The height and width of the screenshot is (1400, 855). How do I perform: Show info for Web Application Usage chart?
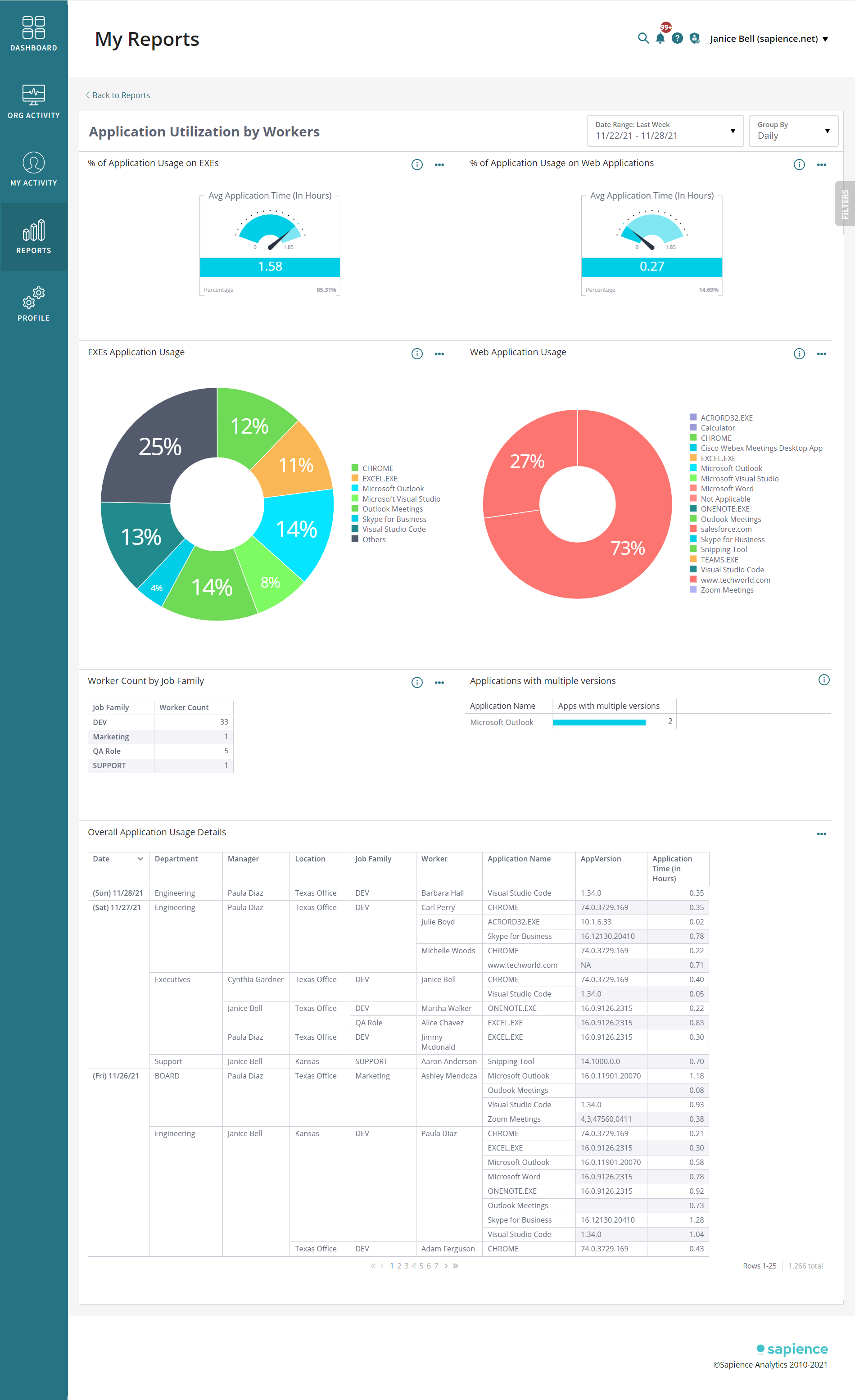click(x=799, y=354)
